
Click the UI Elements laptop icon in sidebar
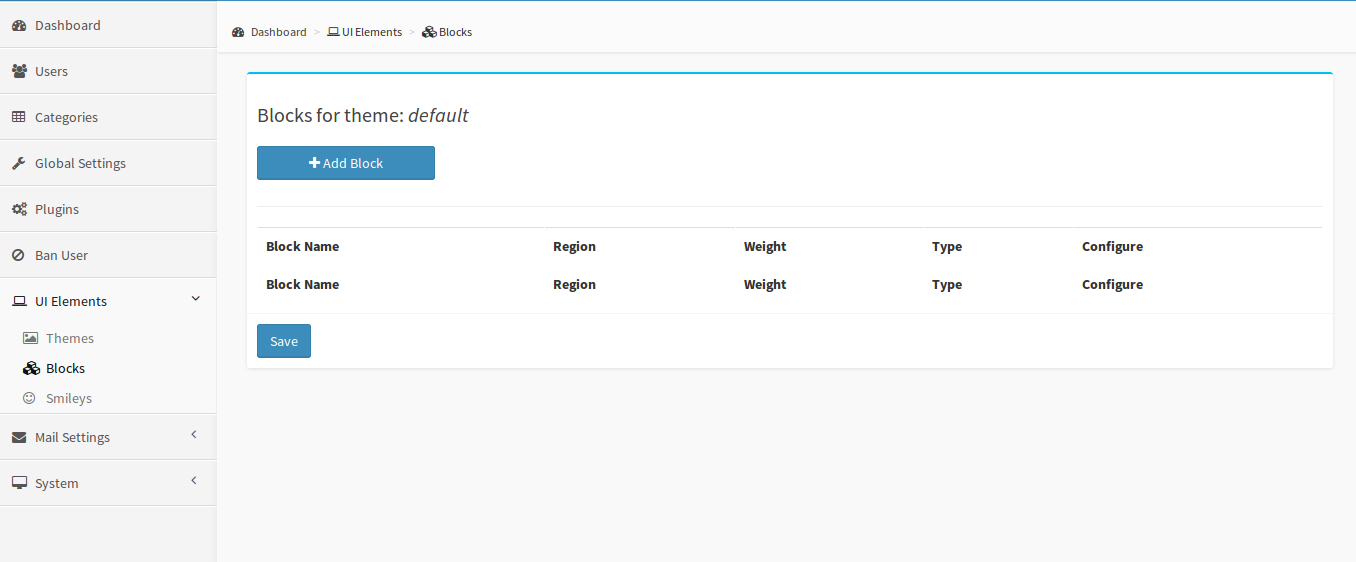(x=19, y=301)
